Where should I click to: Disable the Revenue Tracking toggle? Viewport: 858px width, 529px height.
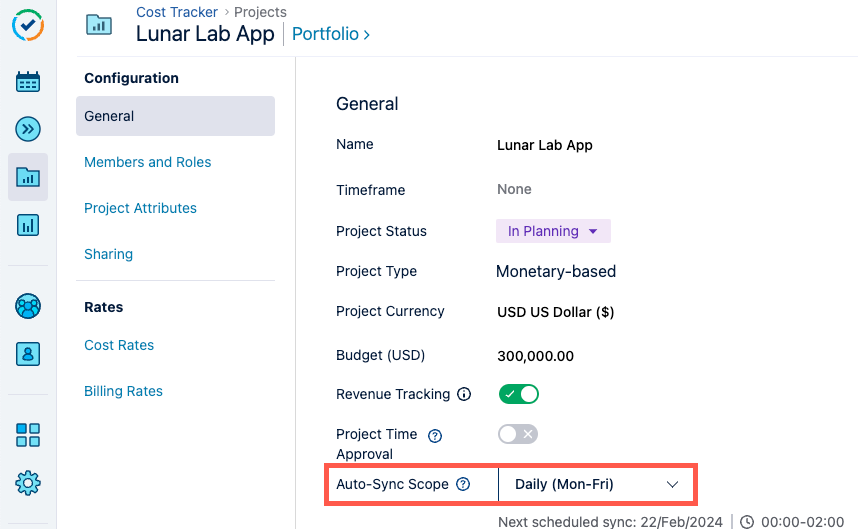pos(518,394)
